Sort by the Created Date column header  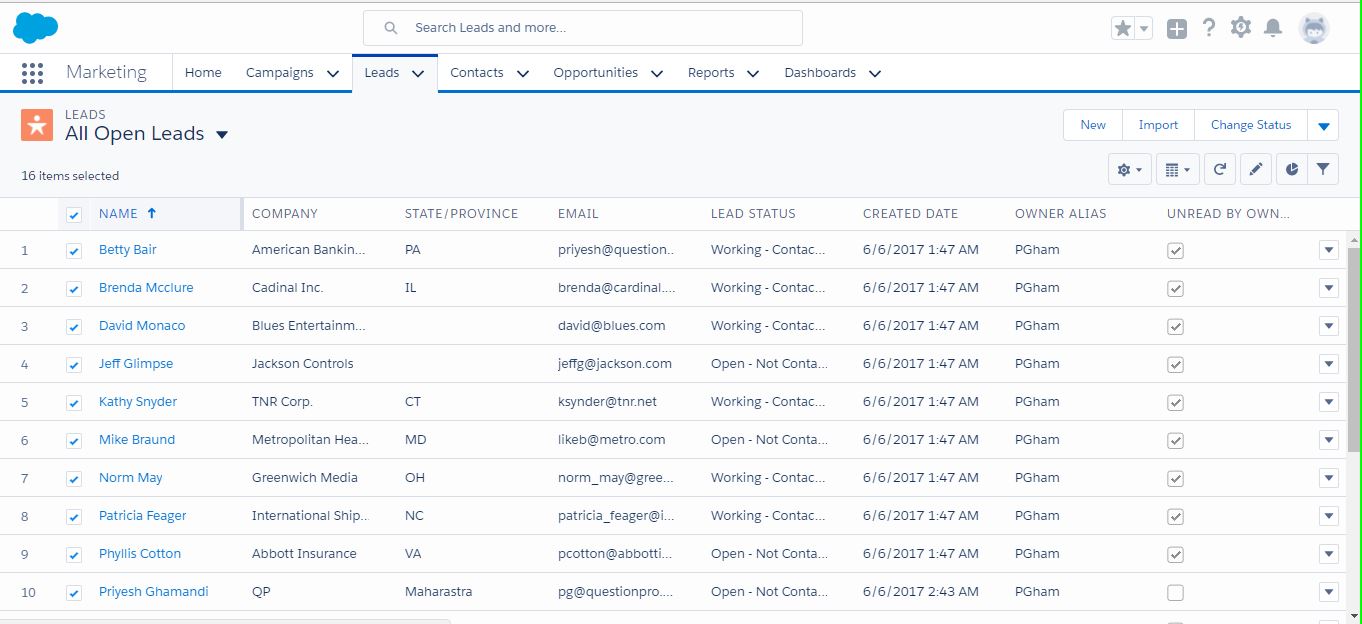pos(910,214)
